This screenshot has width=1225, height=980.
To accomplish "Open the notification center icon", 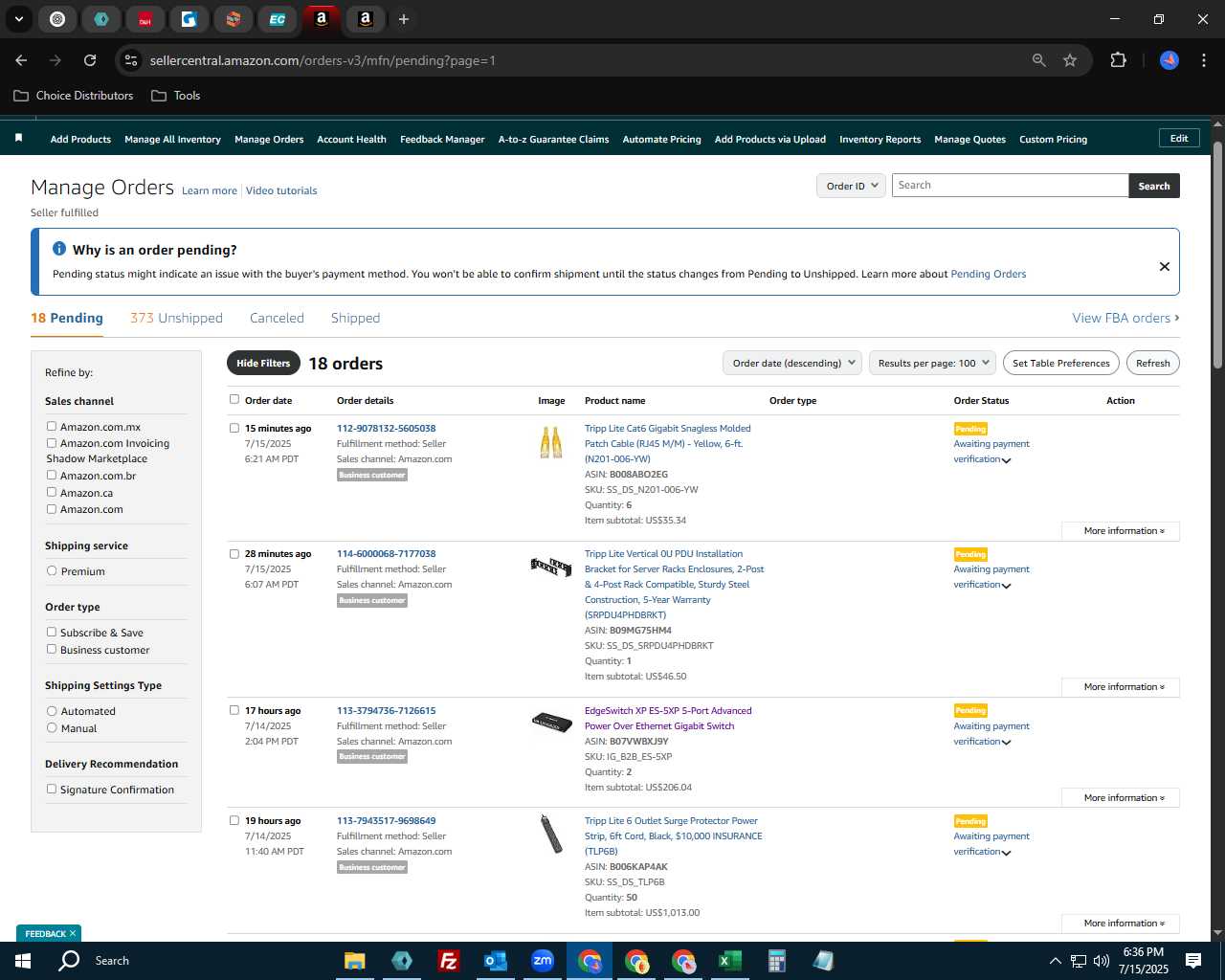I will point(1193,961).
